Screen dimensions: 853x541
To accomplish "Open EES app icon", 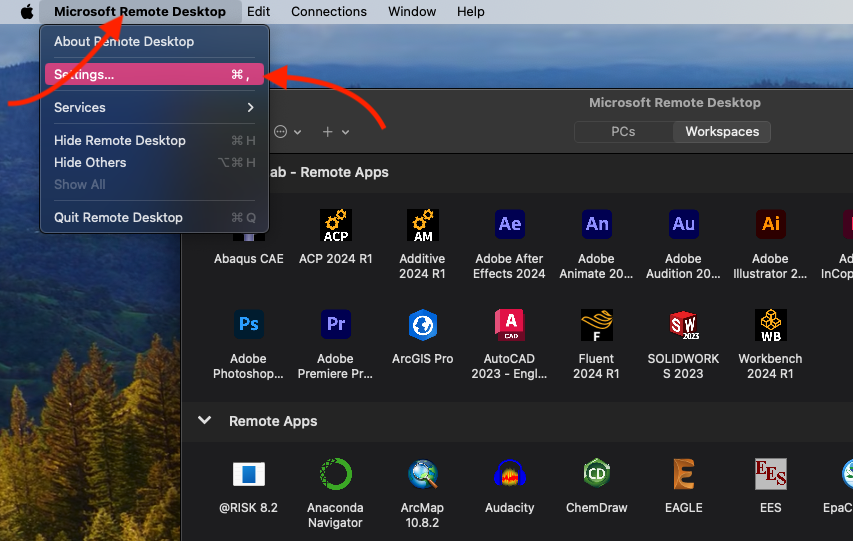I will (x=771, y=474).
